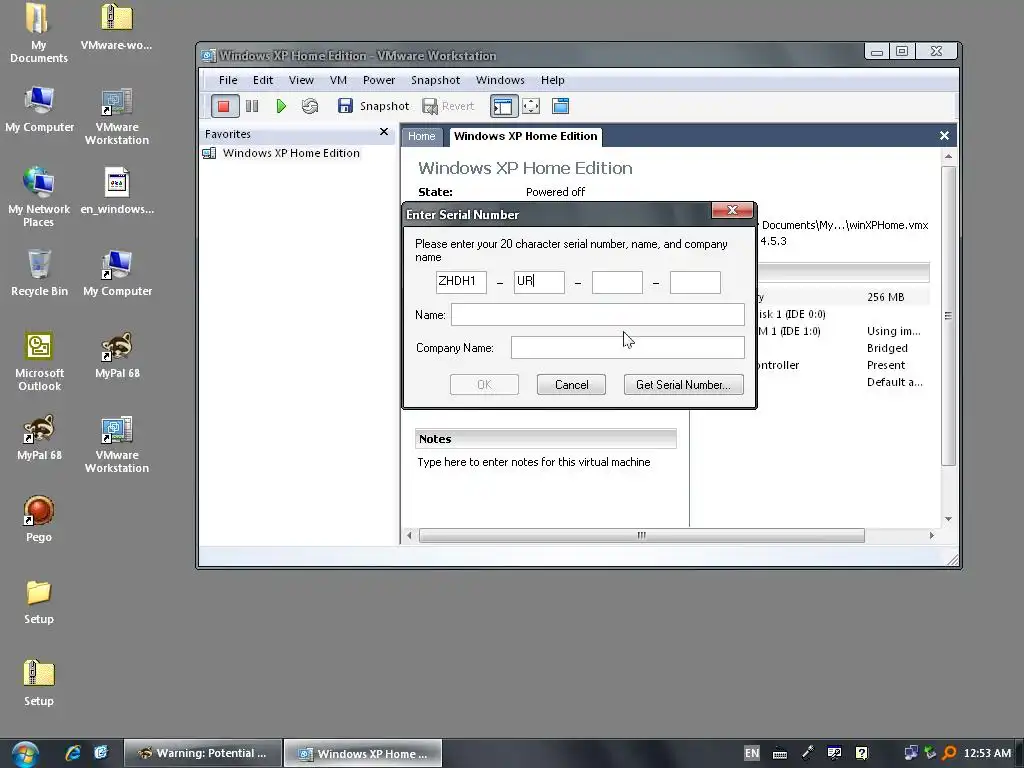Click the Snapshot toolbar button
Screen dimensions: 1024x768
pyautogui.click(x=374, y=106)
